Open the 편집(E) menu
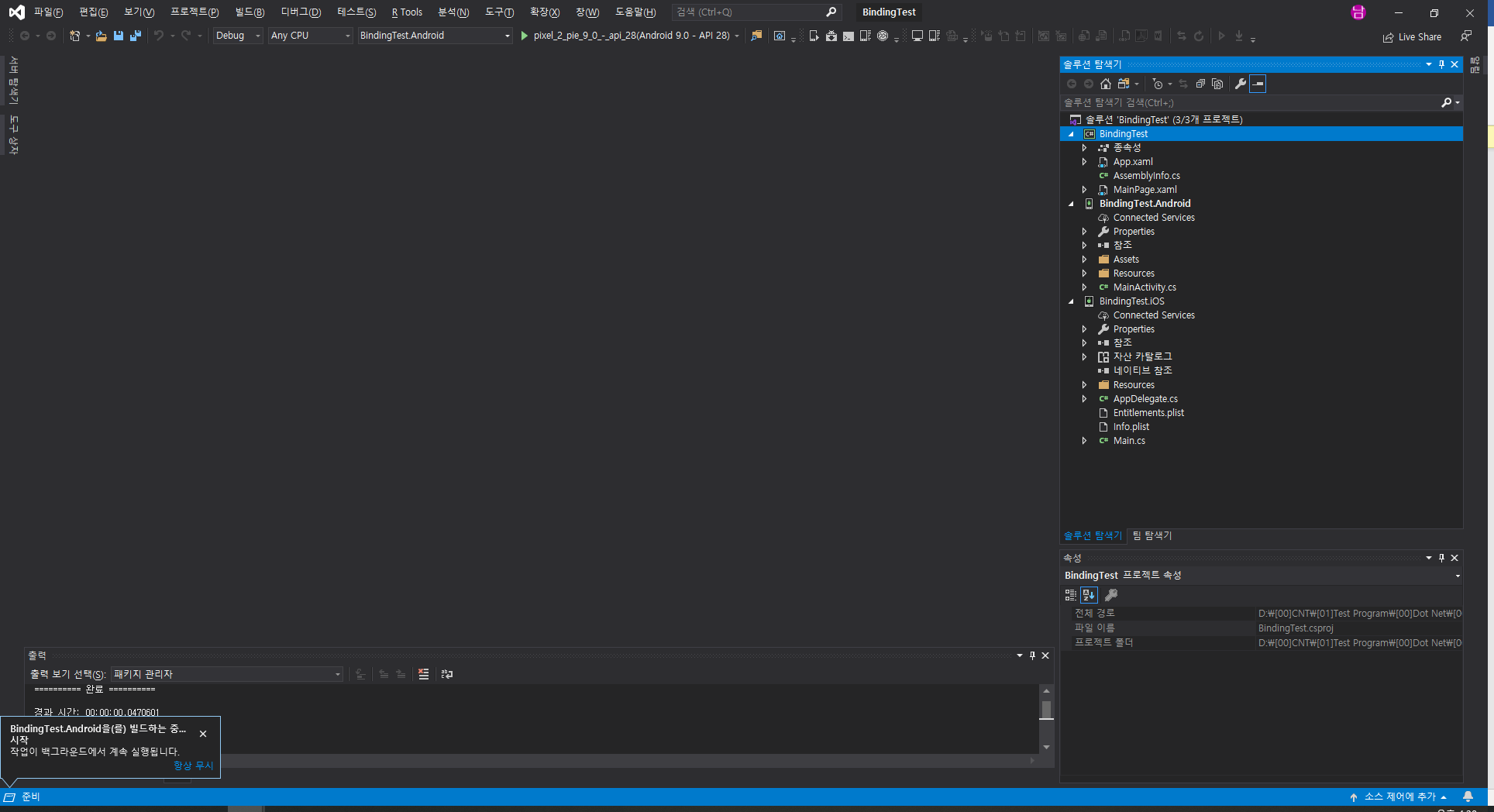This screenshot has width=1494, height=812. click(x=94, y=12)
